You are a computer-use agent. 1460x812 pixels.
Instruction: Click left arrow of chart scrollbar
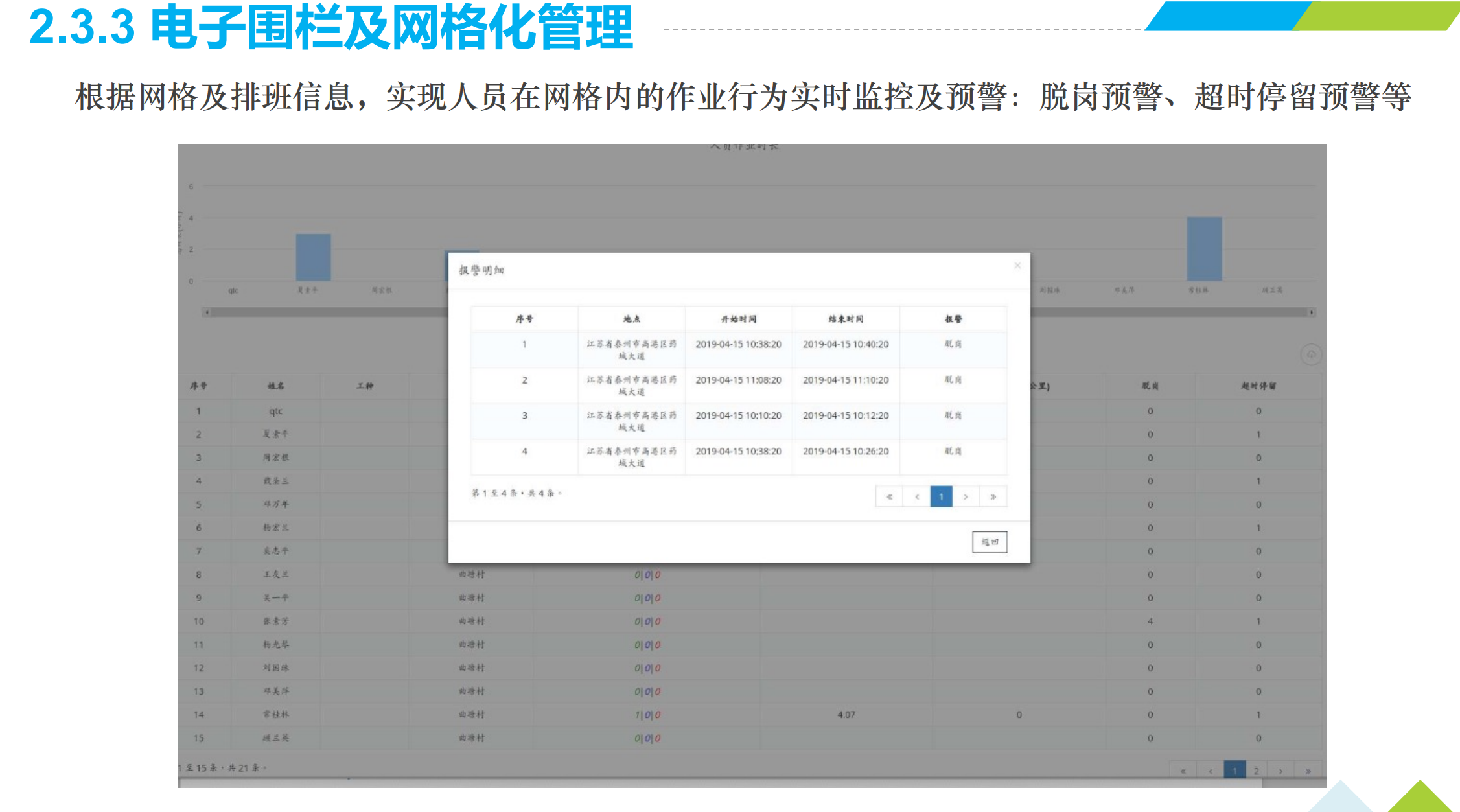coord(207,312)
